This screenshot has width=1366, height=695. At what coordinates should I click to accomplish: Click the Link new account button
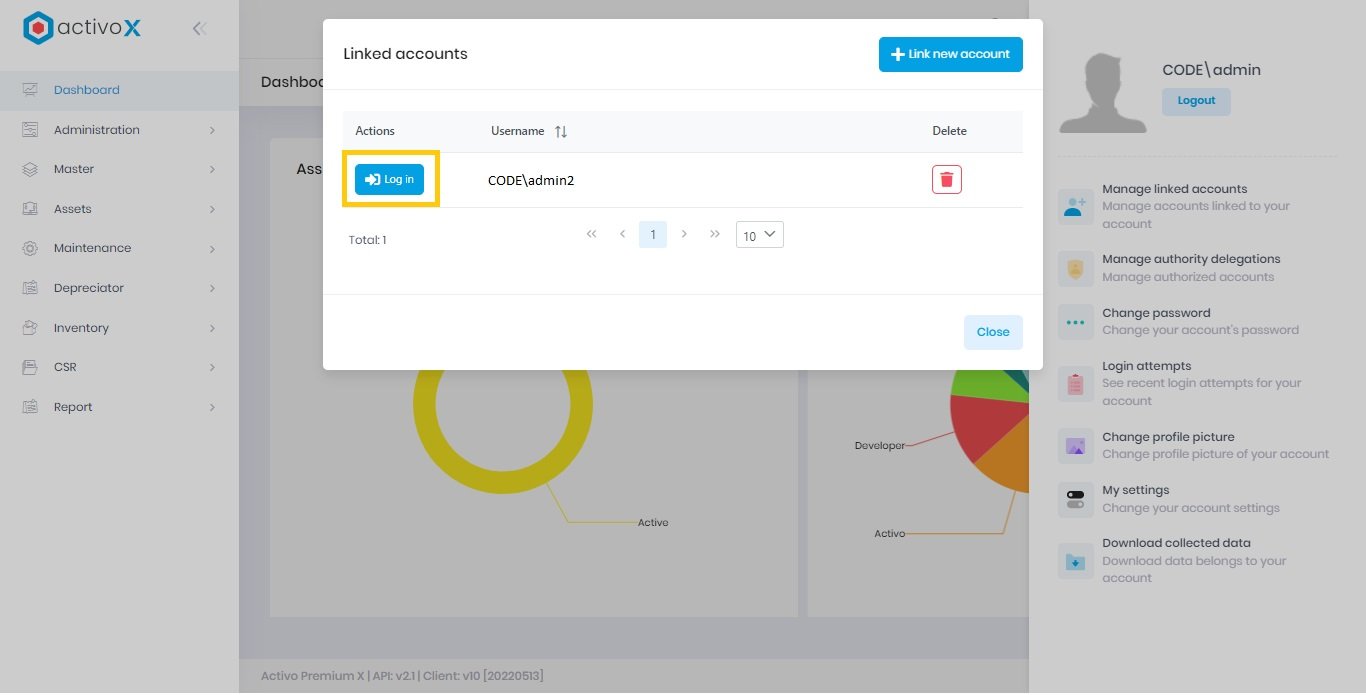pos(950,54)
